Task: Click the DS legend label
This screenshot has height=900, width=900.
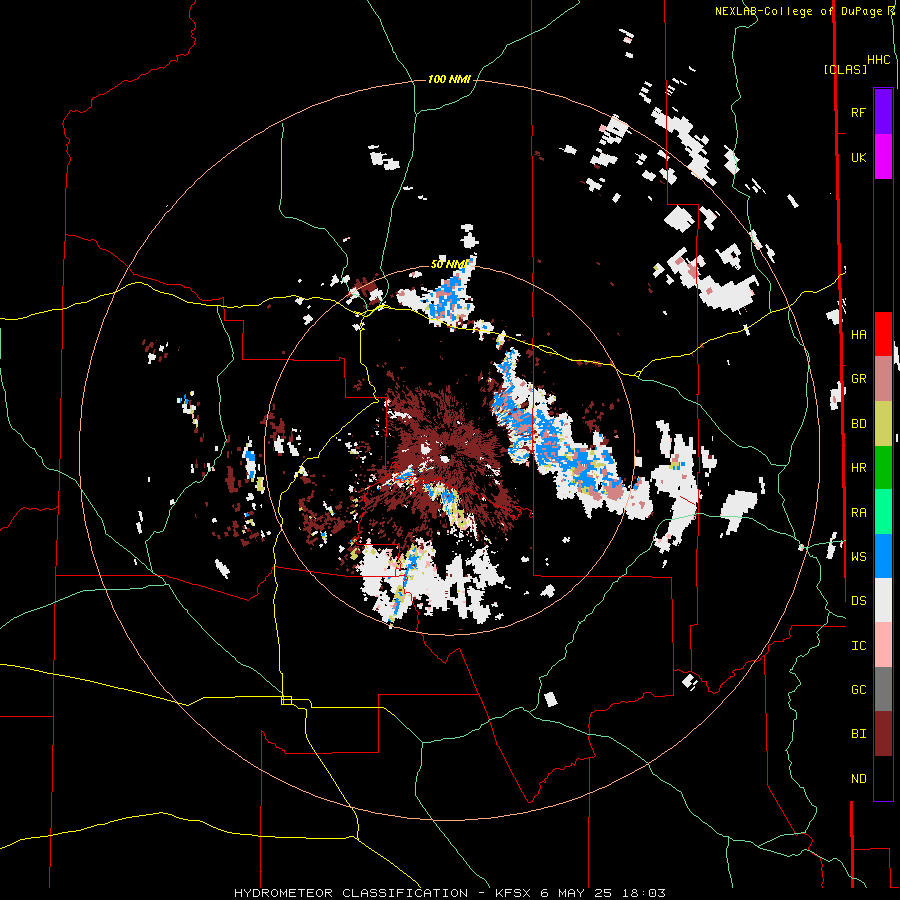Action: pos(858,601)
